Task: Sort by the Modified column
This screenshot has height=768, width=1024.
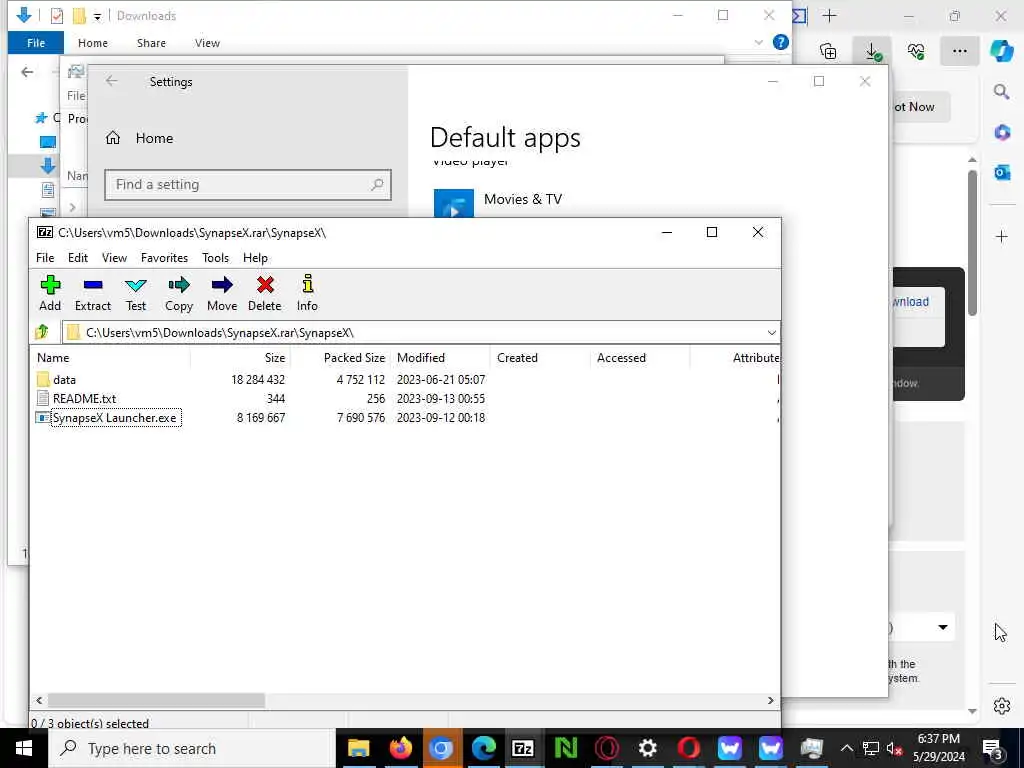Action: click(440, 358)
